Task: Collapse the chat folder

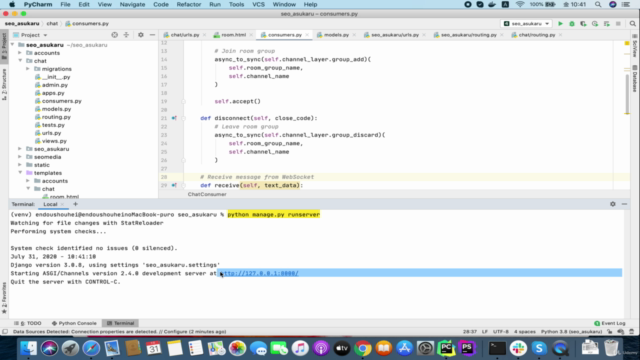Action: click(x=20, y=61)
